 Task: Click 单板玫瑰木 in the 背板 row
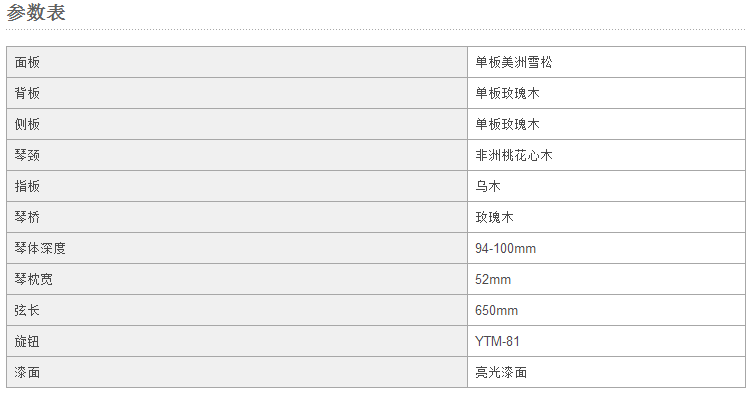click(x=507, y=93)
